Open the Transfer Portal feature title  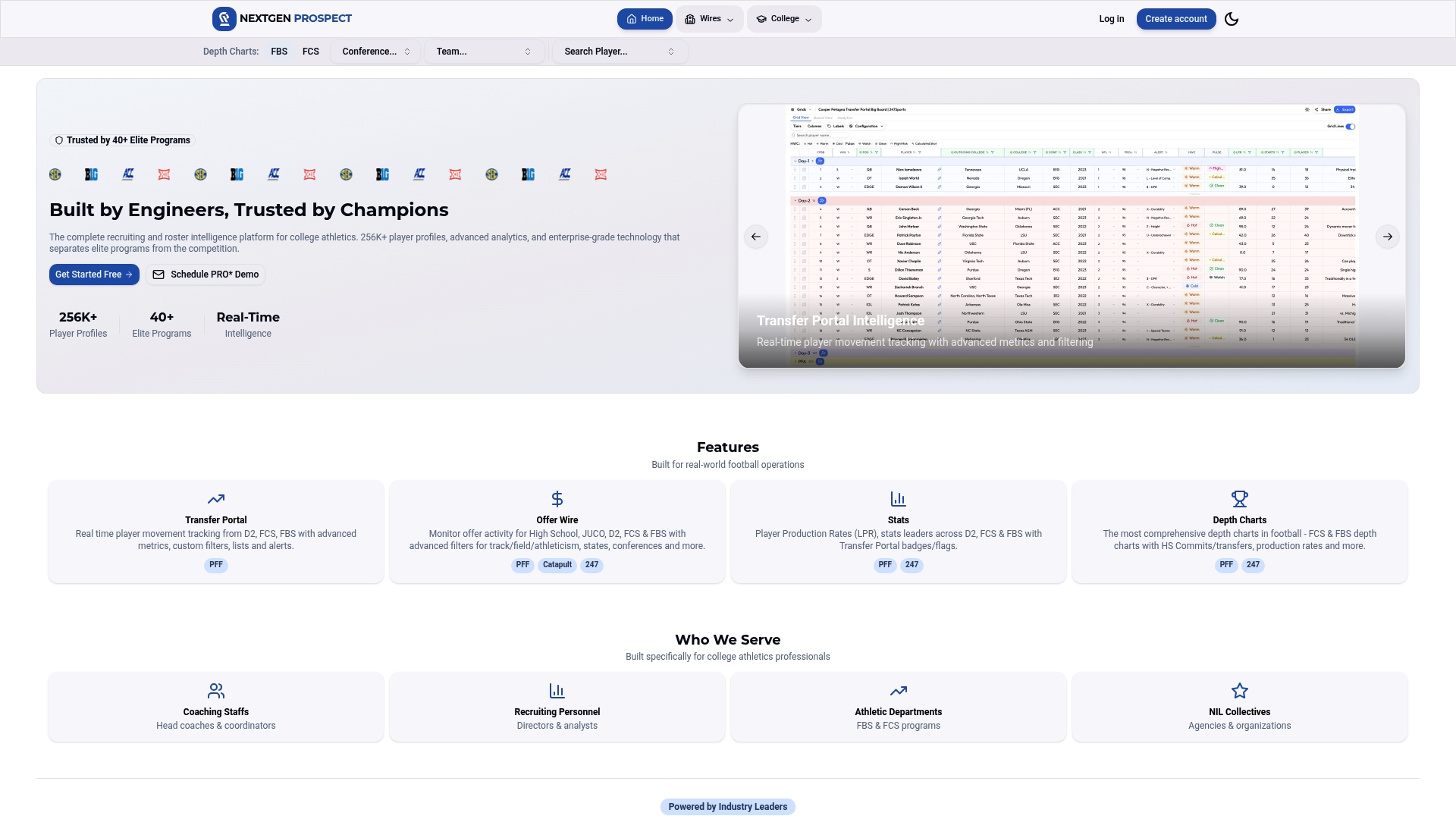pyautogui.click(x=216, y=520)
